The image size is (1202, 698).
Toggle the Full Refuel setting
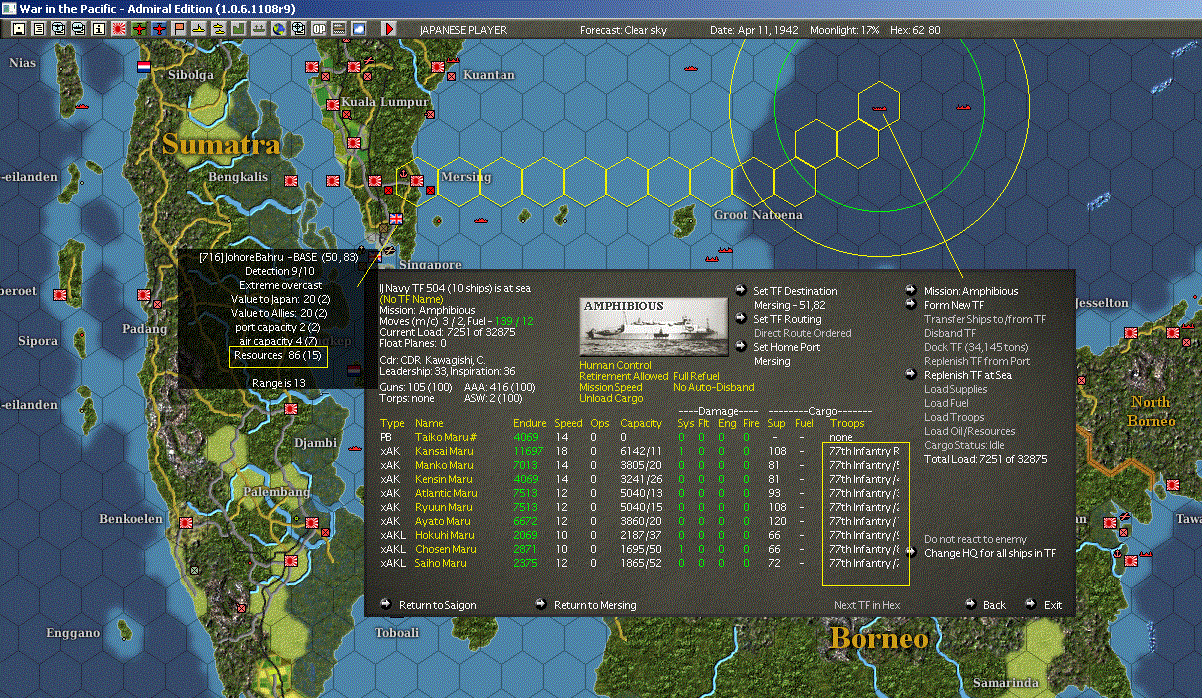tap(697, 376)
